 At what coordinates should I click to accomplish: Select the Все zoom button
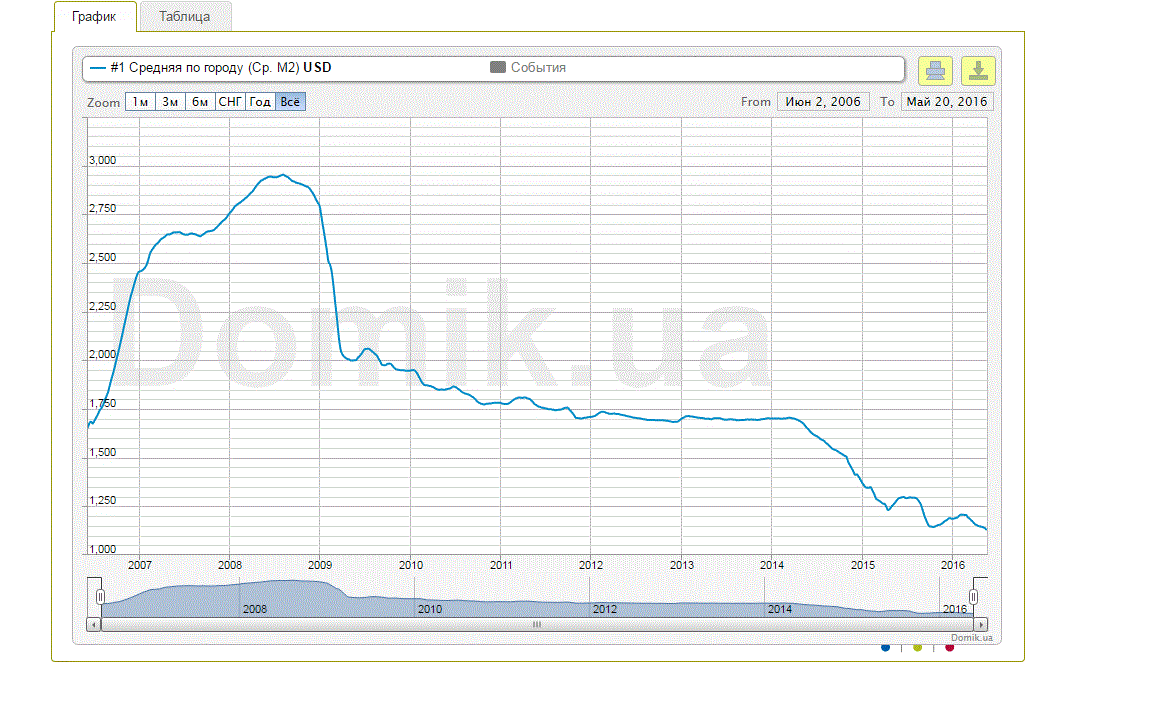(290, 102)
